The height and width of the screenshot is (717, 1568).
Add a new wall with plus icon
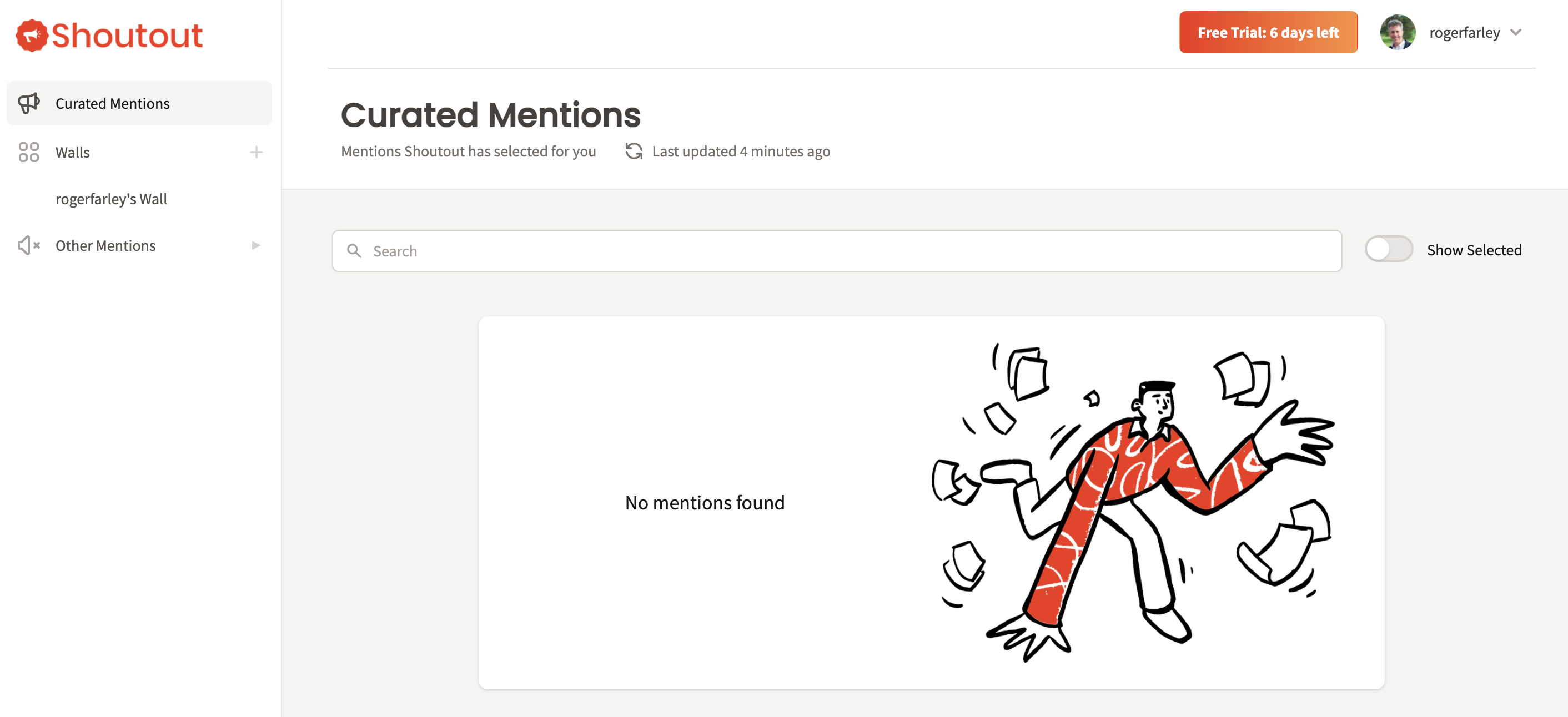tap(257, 152)
